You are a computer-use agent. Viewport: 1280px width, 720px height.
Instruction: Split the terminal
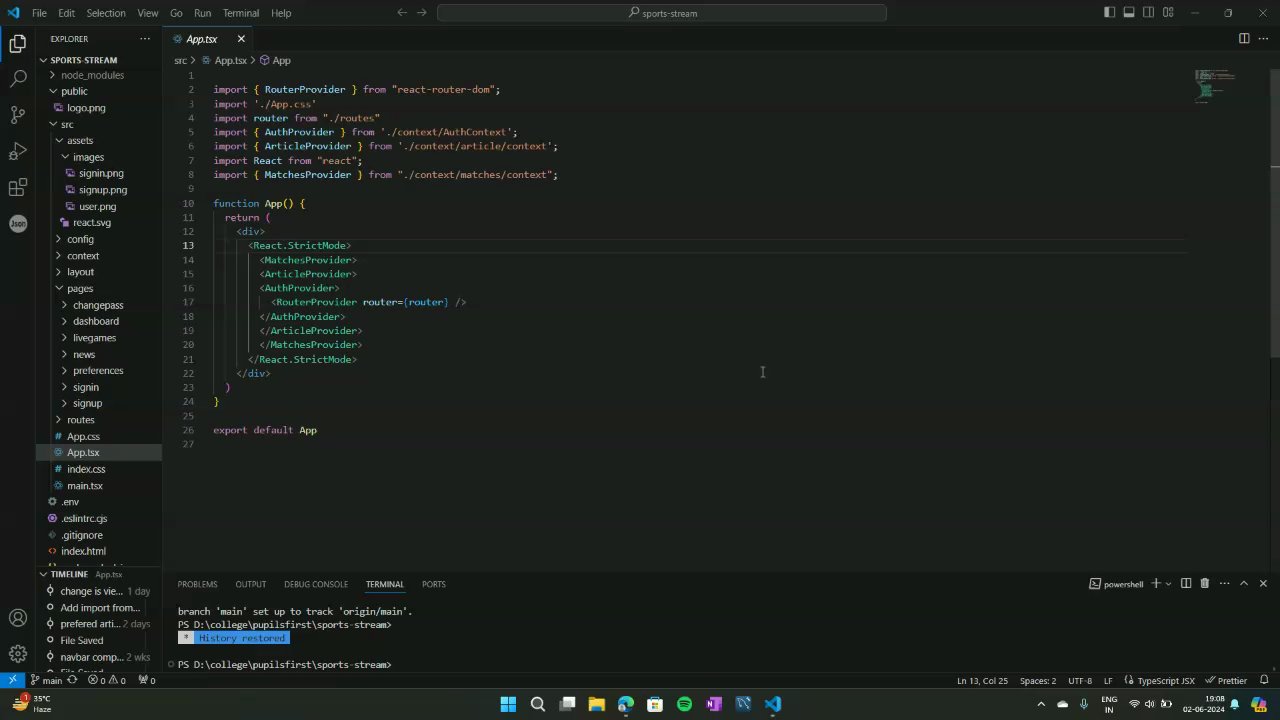[1186, 584]
